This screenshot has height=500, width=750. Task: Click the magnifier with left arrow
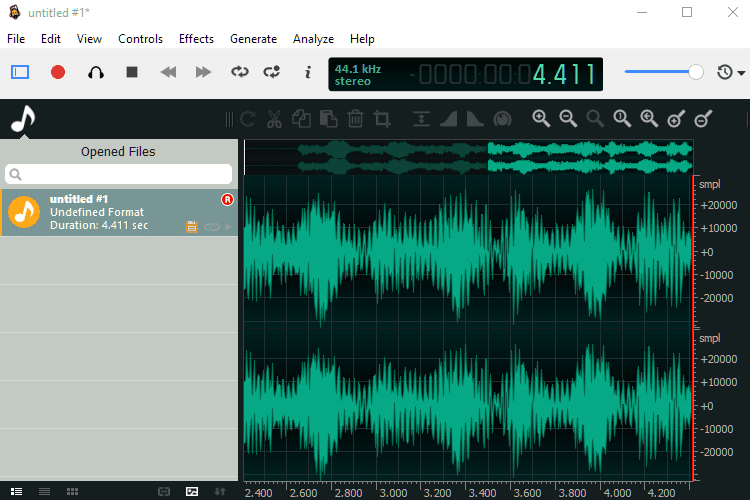[649, 119]
